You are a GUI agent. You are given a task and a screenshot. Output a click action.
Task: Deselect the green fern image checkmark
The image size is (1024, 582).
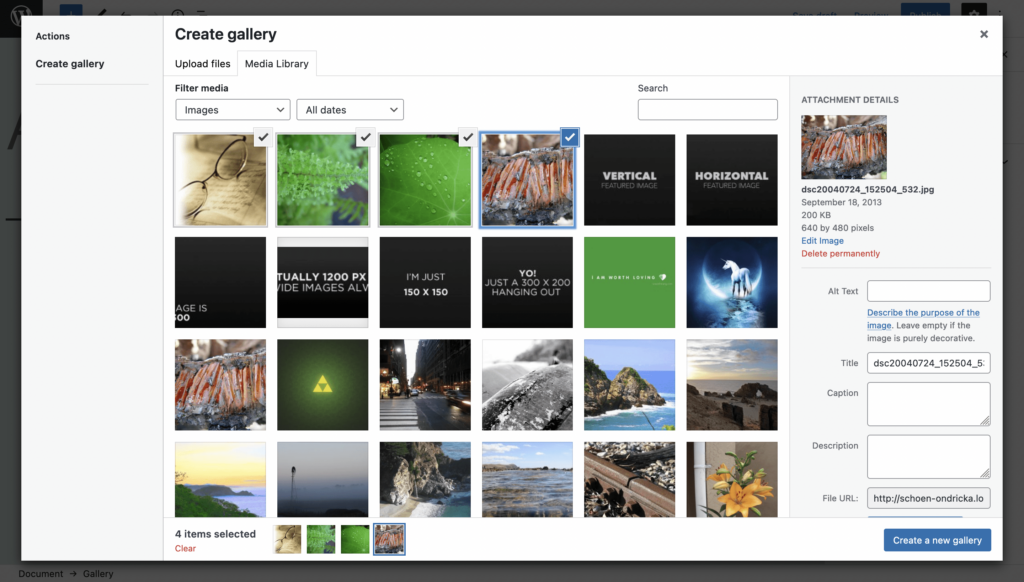(365, 137)
